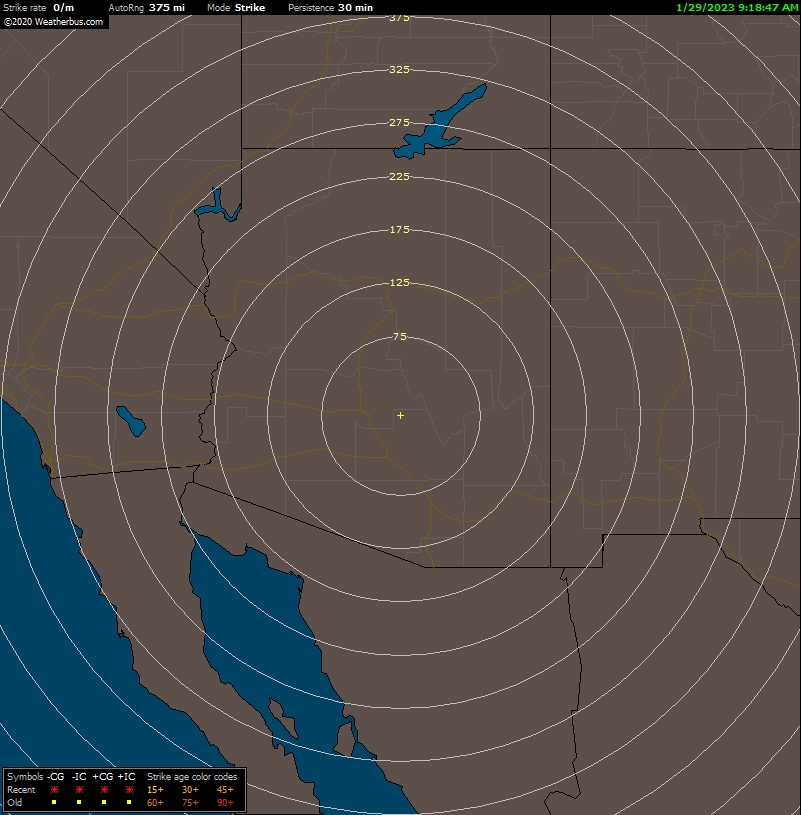Click the 225 range ring label
The height and width of the screenshot is (815, 801).
tap(399, 176)
